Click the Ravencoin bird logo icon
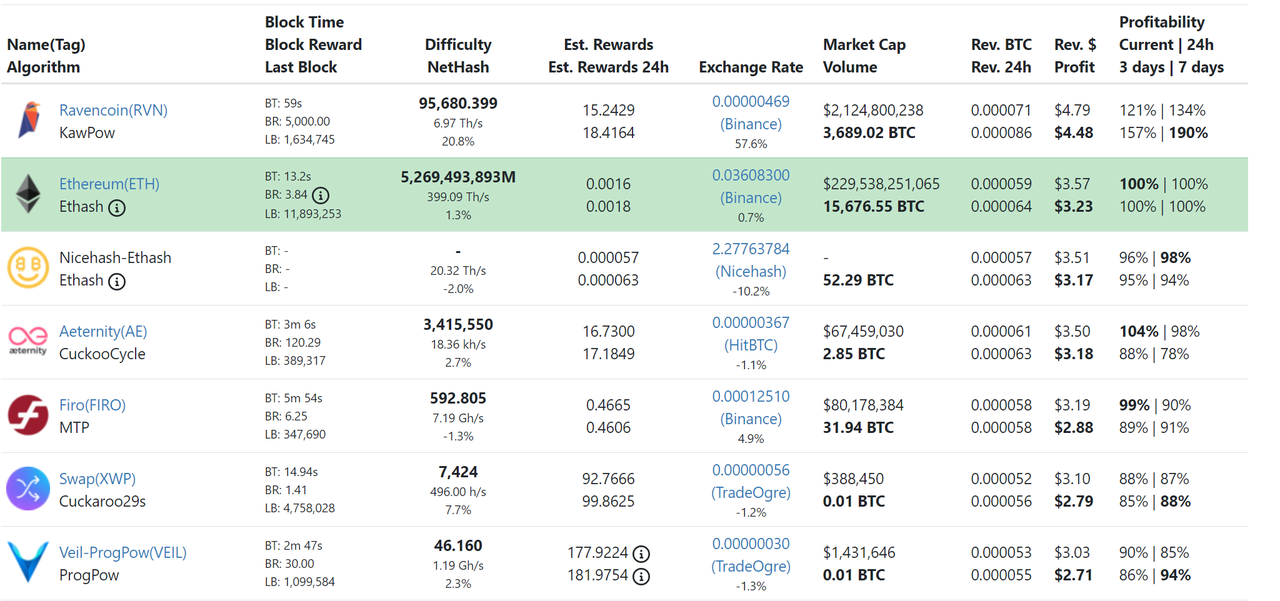Image resolution: width=1280 pixels, height=601 pixels. 29,120
